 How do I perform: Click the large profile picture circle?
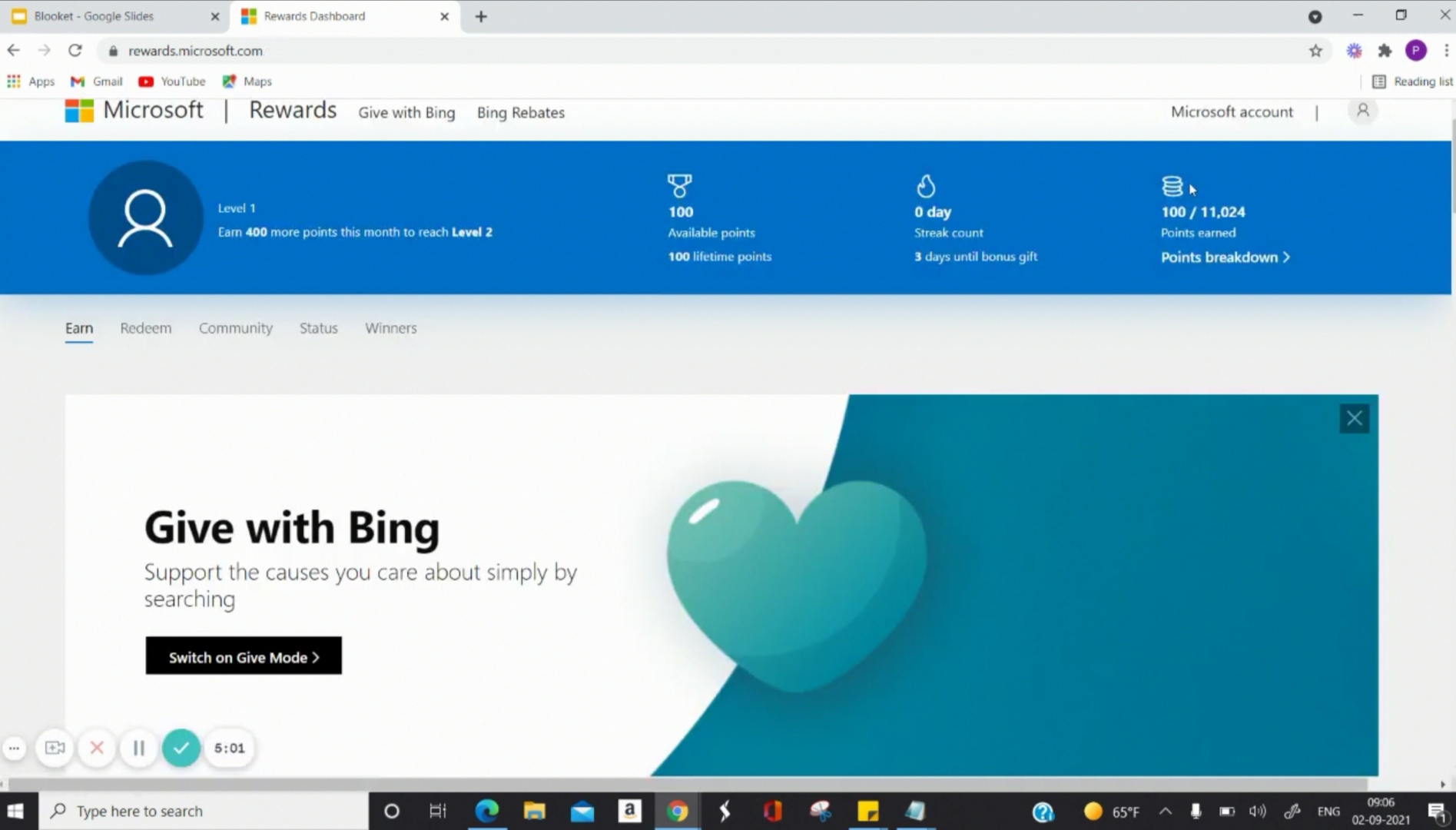(x=146, y=217)
